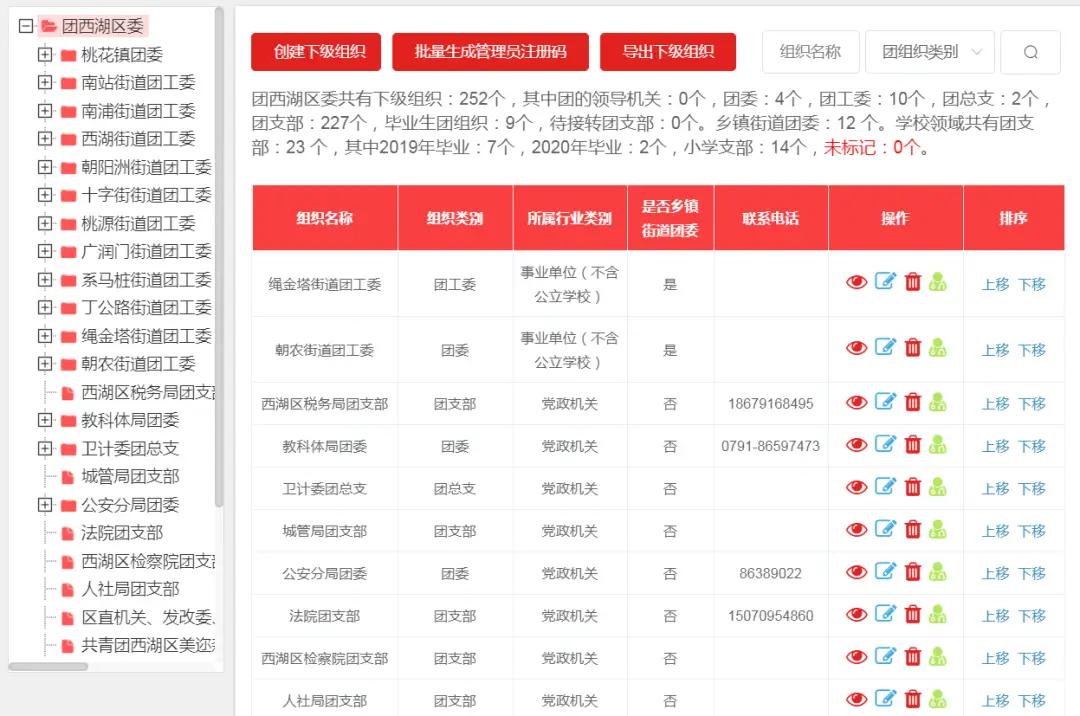
Task: Click green member icon for 西湖区税务局团支部 row
Action: pyautogui.click(x=937, y=402)
